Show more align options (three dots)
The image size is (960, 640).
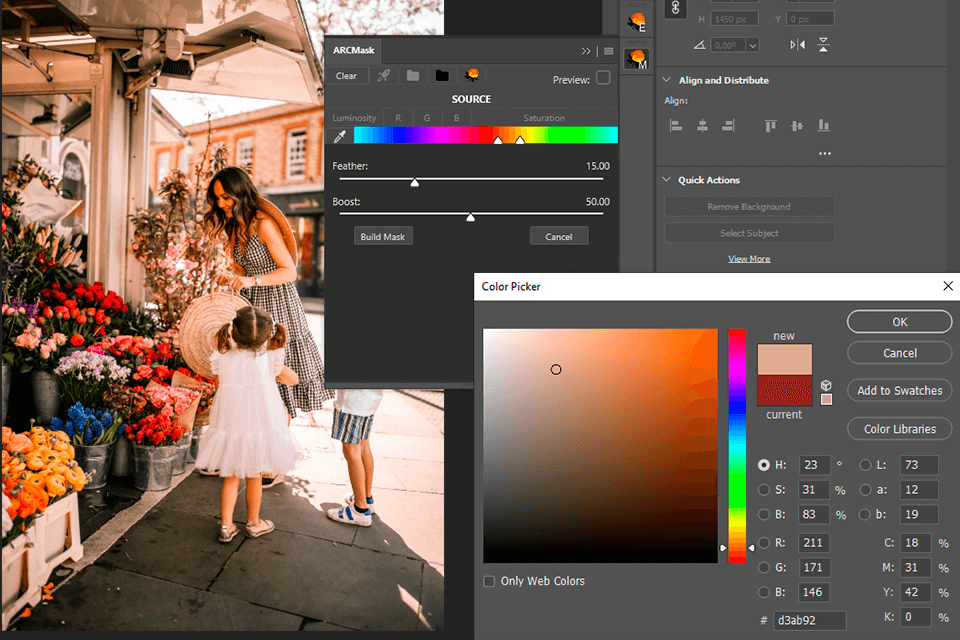pos(825,153)
